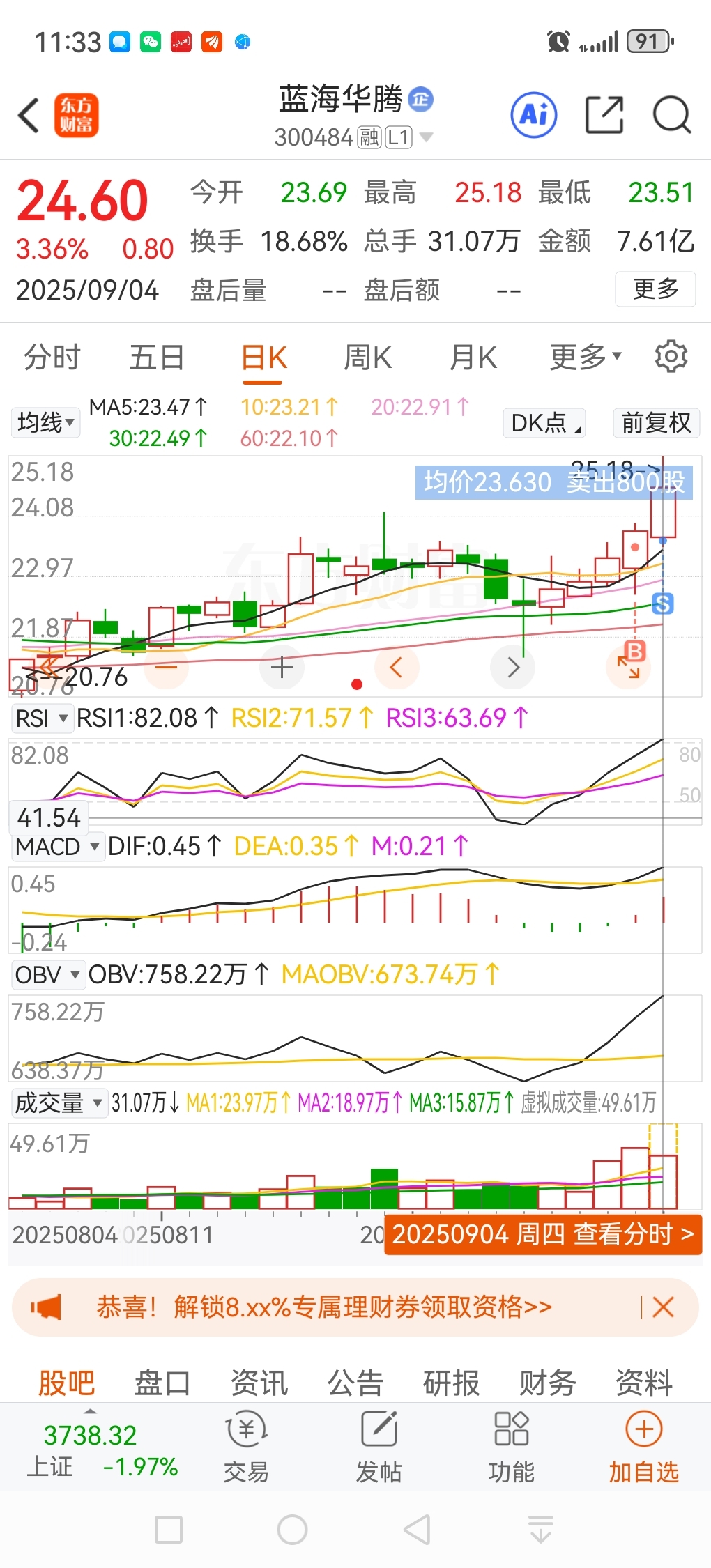
Task: Select 研报 research tab
Action: click(x=452, y=1383)
